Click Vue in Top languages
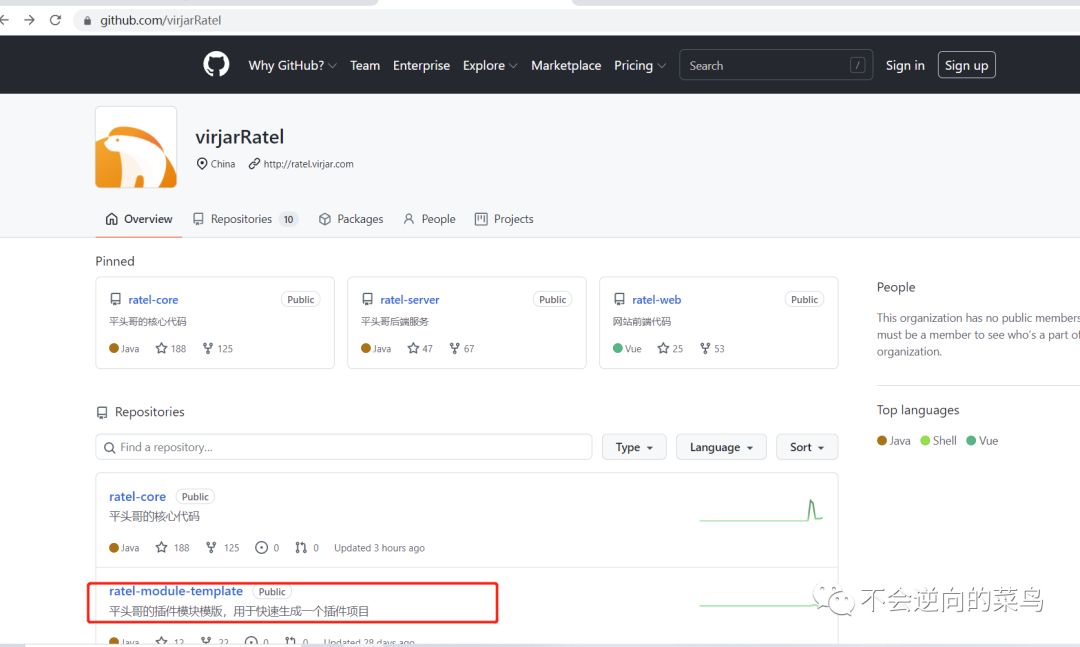The image size is (1080, 647). click(982, 441)
